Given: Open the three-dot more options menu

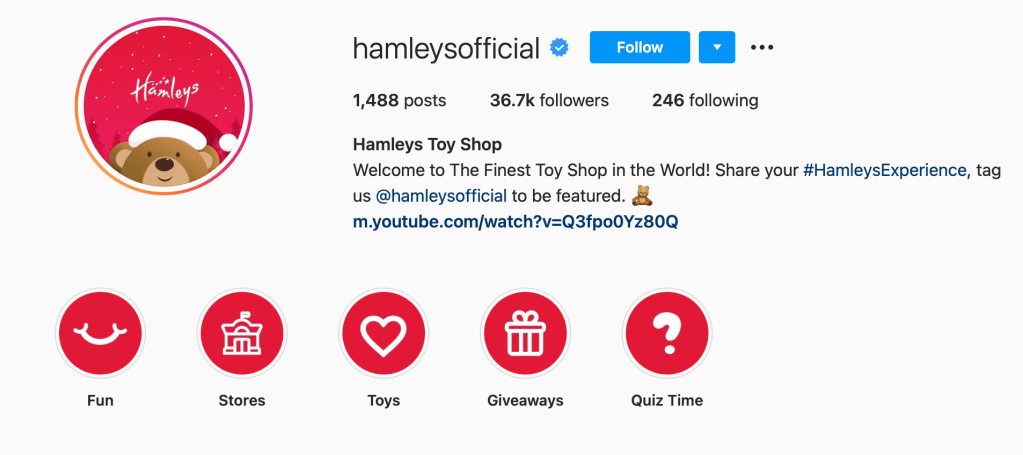Looking at the screenshot, I should tap(761, 47).
